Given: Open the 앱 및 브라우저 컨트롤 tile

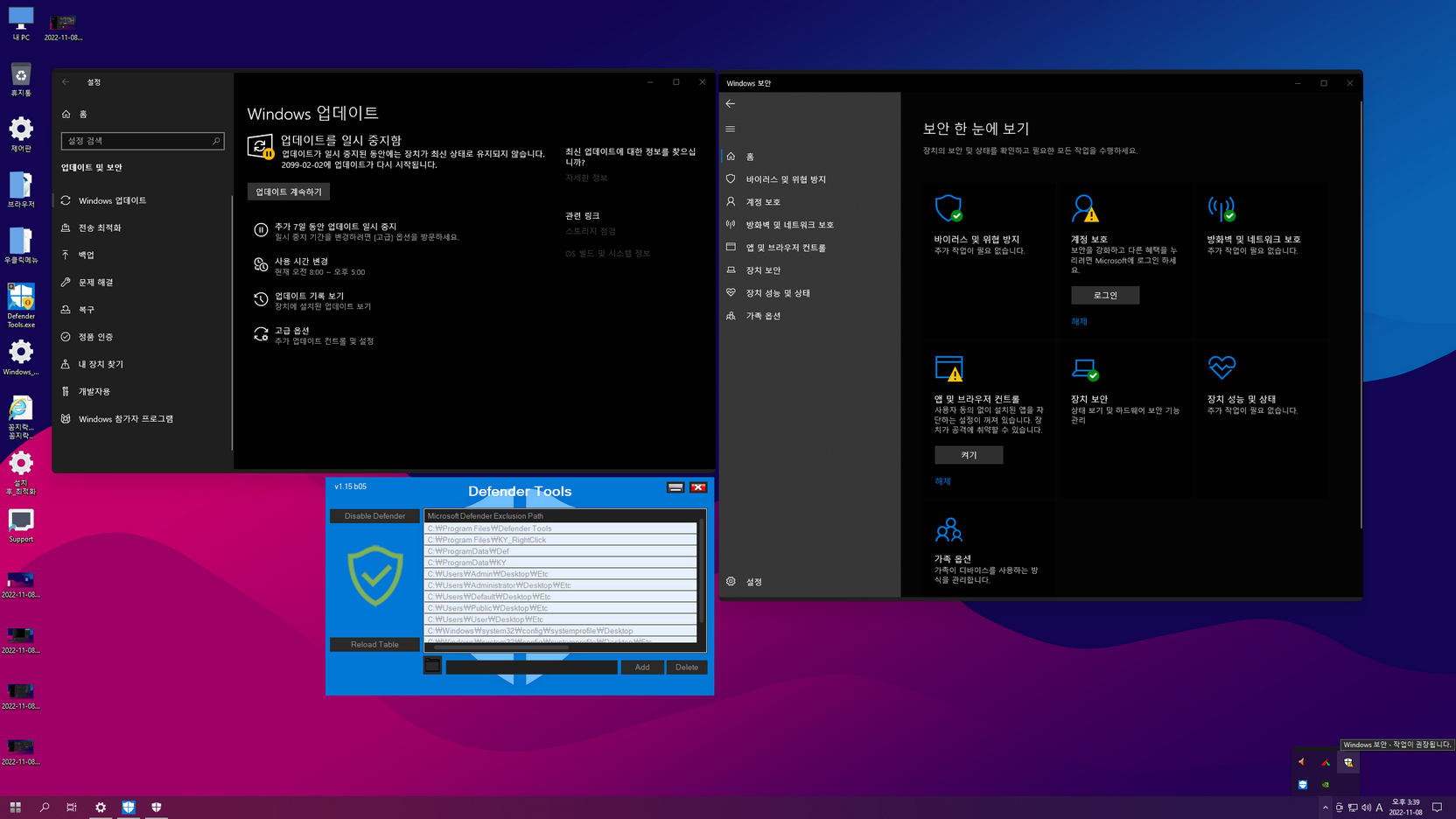Looking at the screenshot, I should [x=988, y=419].
